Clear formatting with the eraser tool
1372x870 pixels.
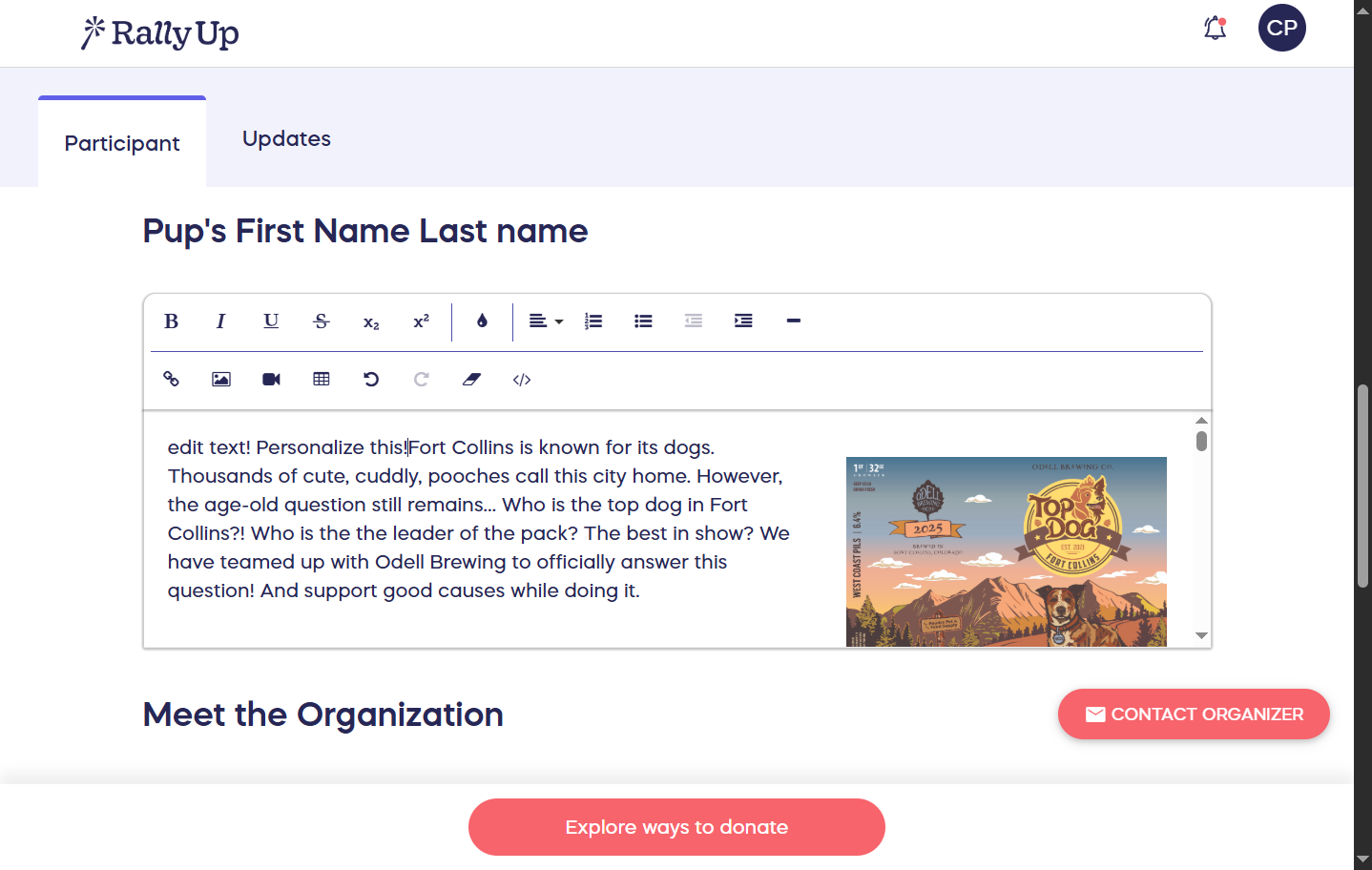coord(471,380)
